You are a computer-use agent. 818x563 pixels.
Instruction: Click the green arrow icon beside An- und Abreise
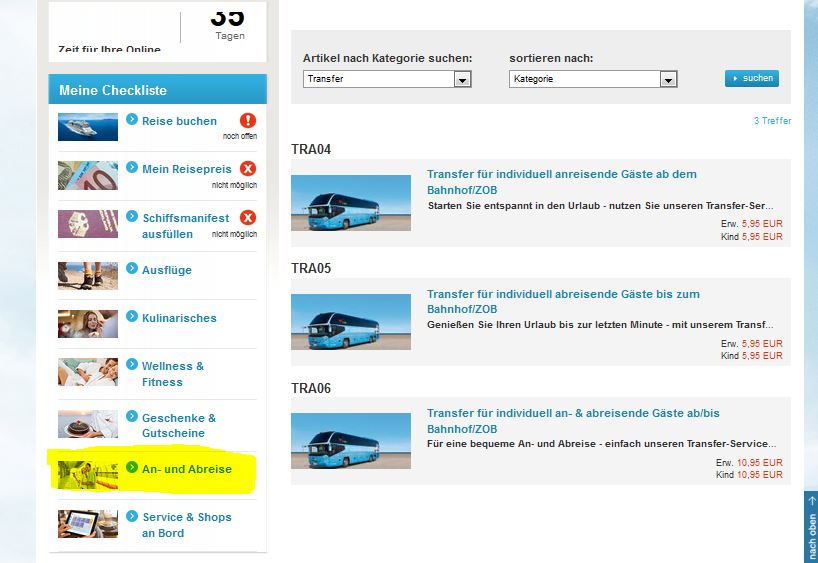[x=133, y=467]
